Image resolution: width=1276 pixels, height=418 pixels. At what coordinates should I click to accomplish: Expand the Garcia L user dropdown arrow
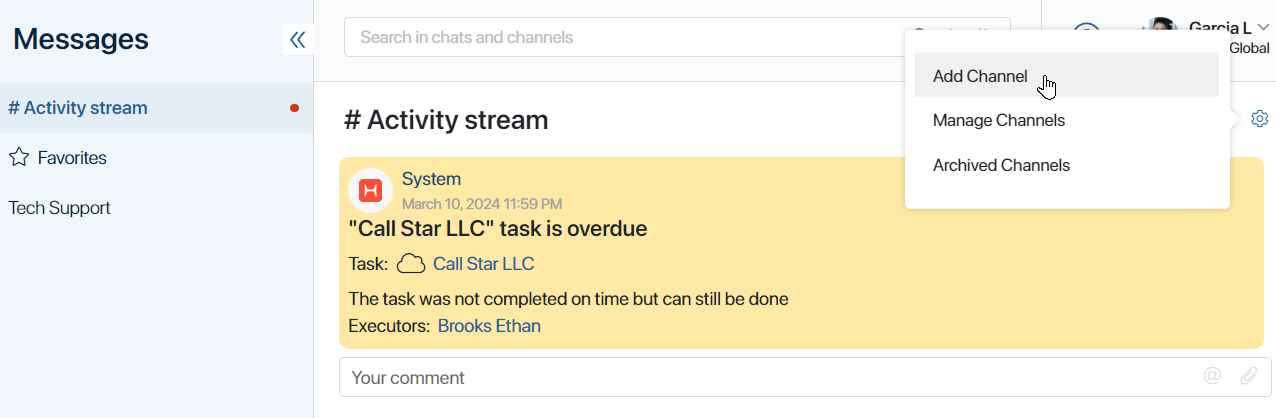coord(1263,28)
